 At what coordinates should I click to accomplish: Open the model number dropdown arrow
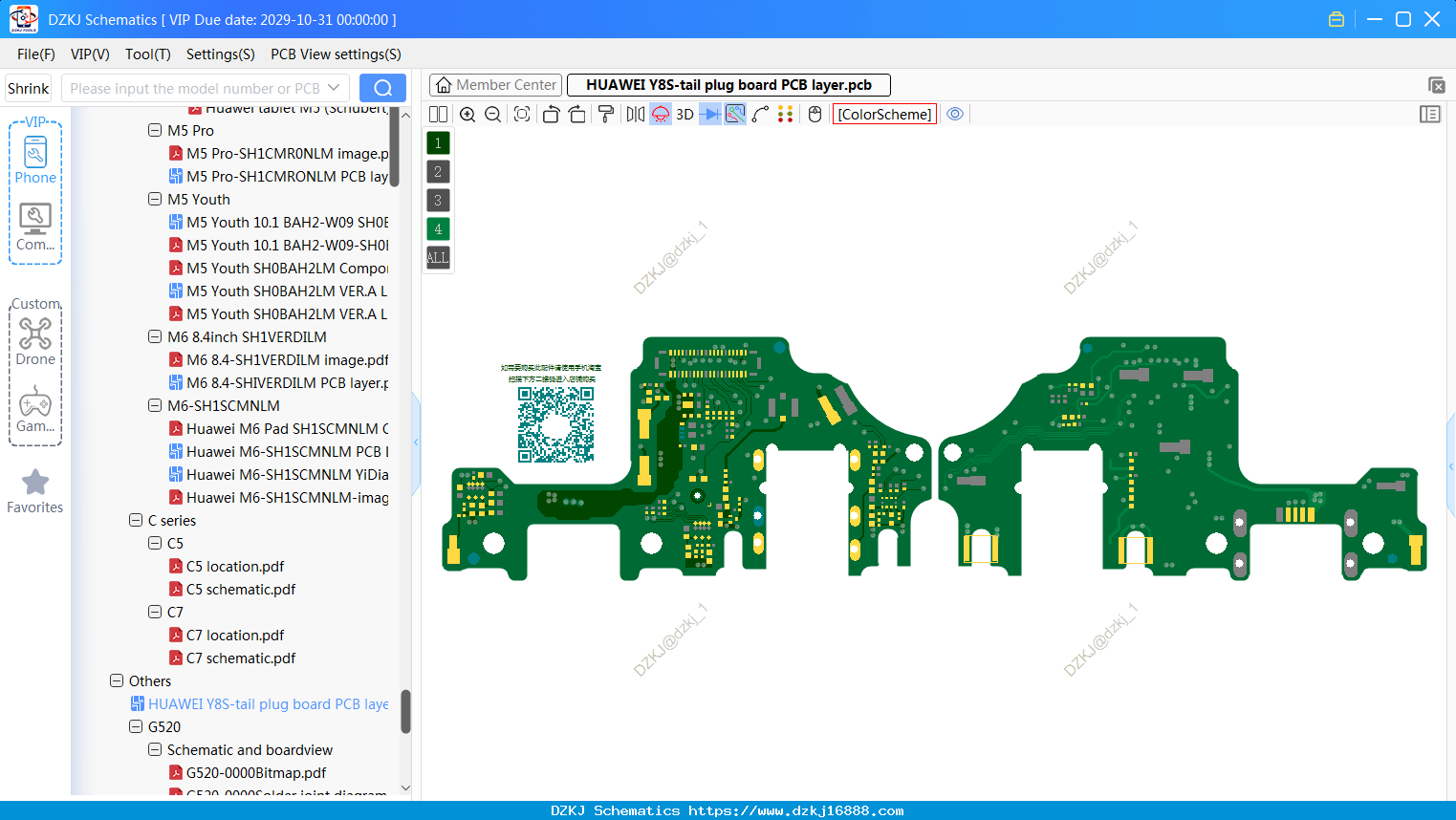pos(334,88)
